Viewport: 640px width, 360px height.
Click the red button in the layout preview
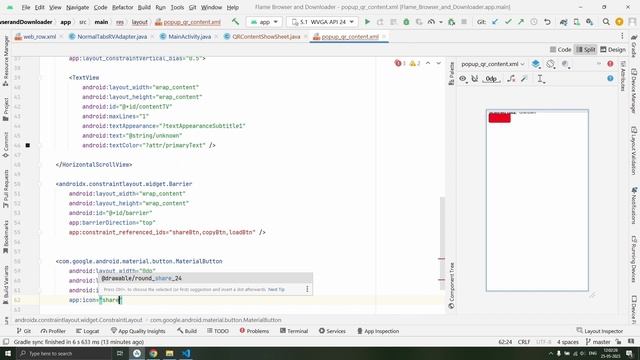click(x=500, y=118)
